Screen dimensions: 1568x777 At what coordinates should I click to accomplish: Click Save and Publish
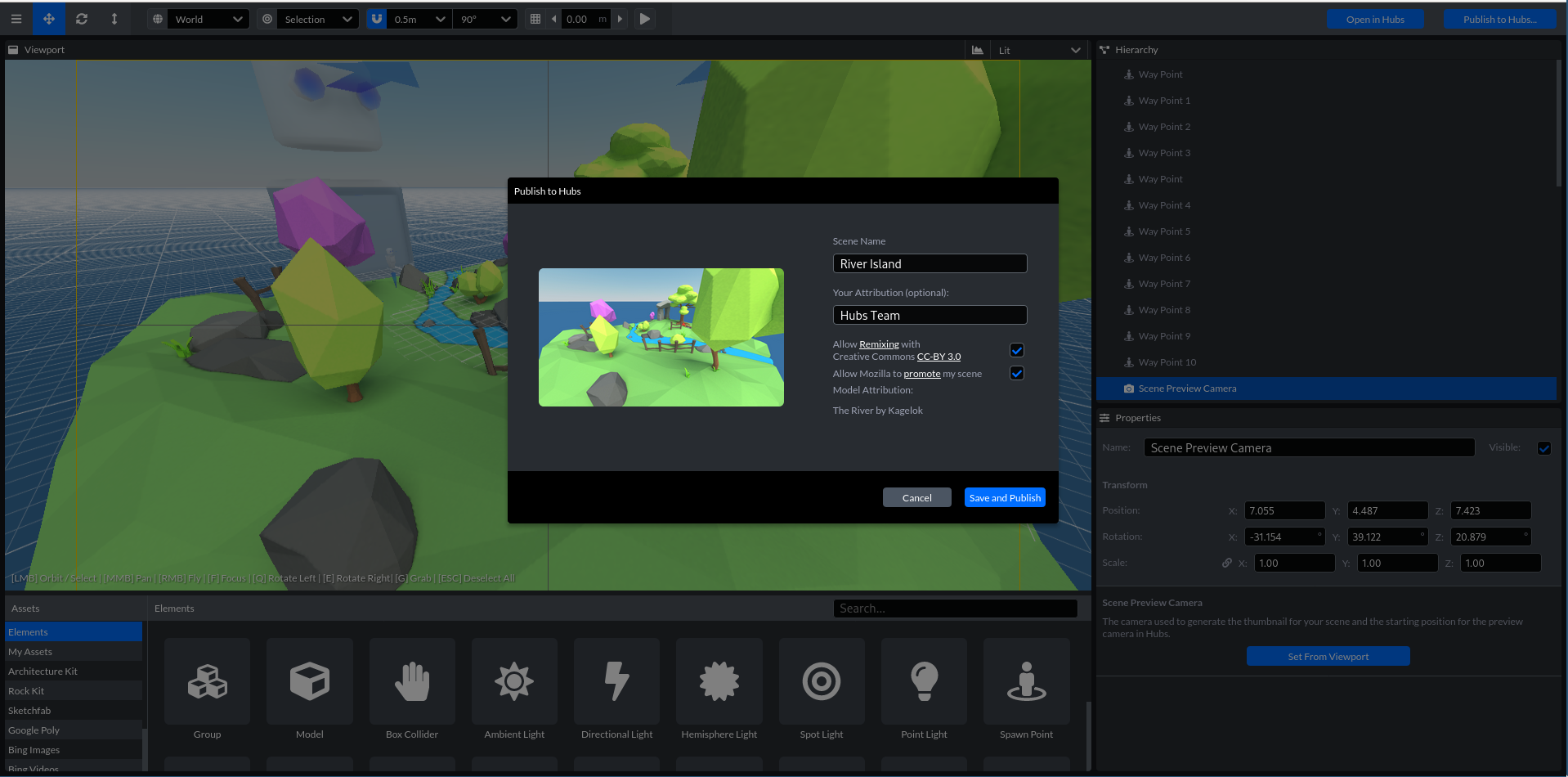coord(1005,497)
